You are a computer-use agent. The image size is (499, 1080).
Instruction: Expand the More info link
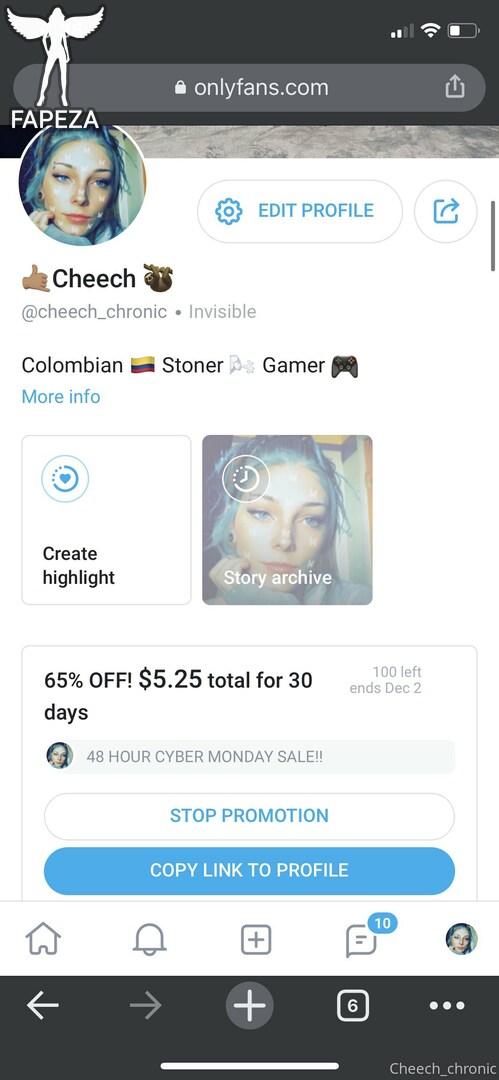(61, 397)
